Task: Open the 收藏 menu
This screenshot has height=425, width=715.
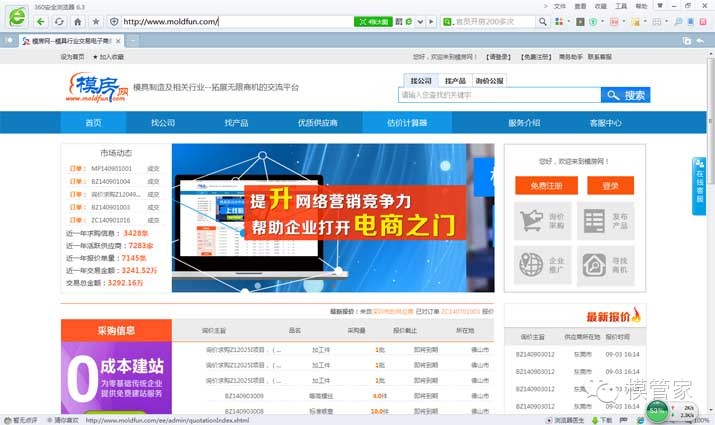Action: pyautogui.click(x=601, y=6)
